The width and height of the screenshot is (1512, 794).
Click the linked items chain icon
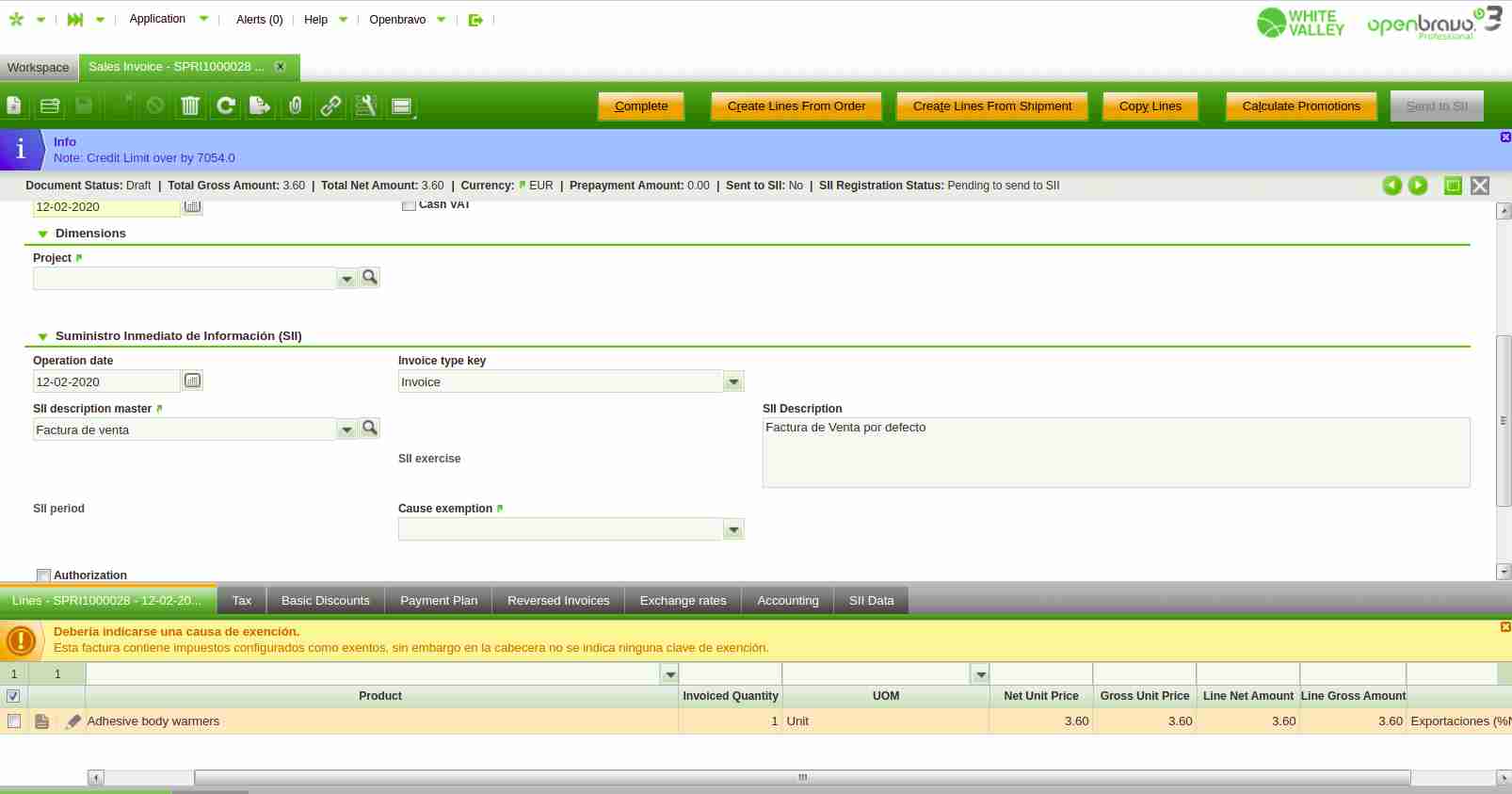coord(330,106)
